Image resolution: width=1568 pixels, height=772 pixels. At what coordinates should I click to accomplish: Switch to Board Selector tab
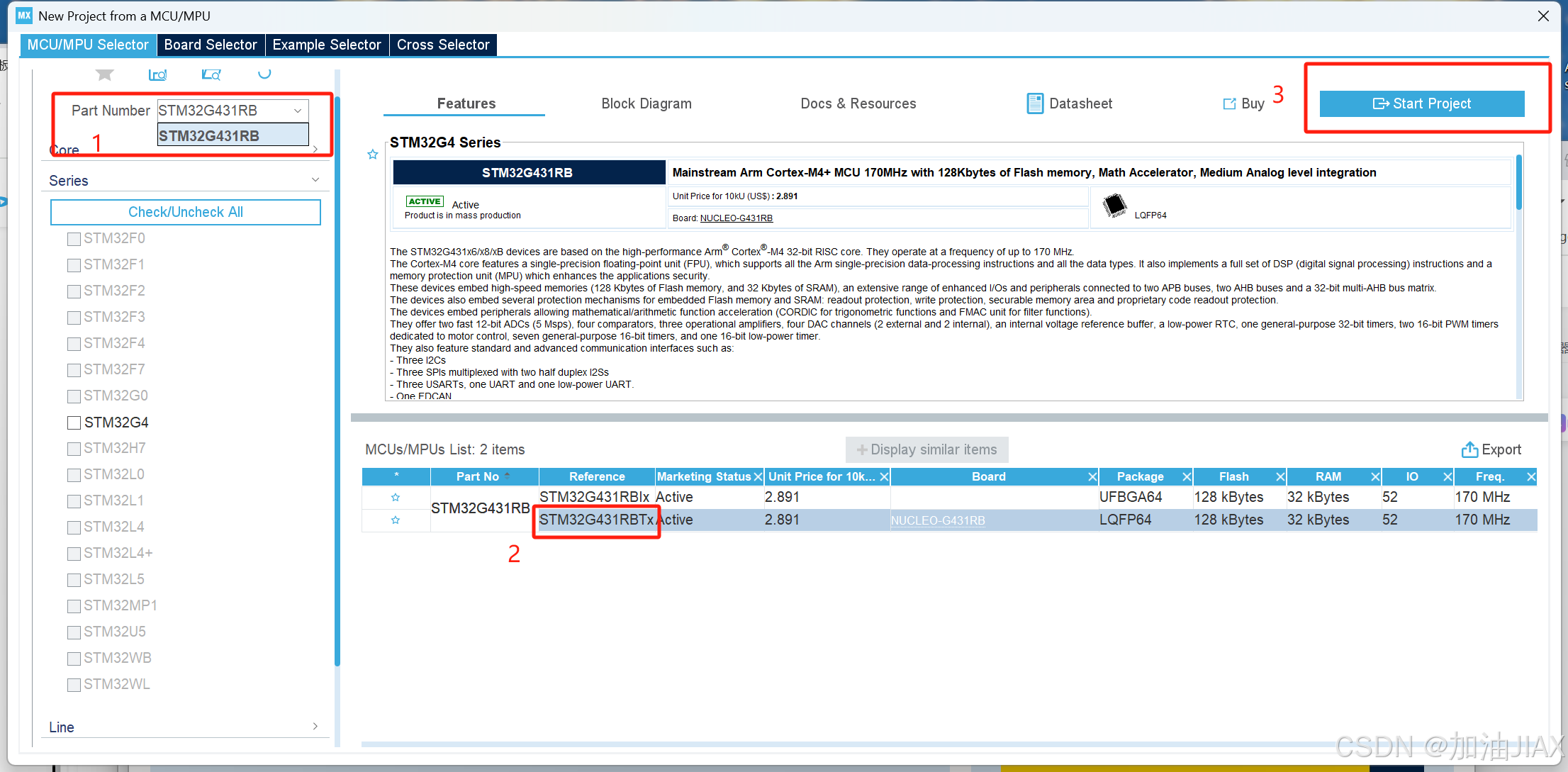pos(211,45)
